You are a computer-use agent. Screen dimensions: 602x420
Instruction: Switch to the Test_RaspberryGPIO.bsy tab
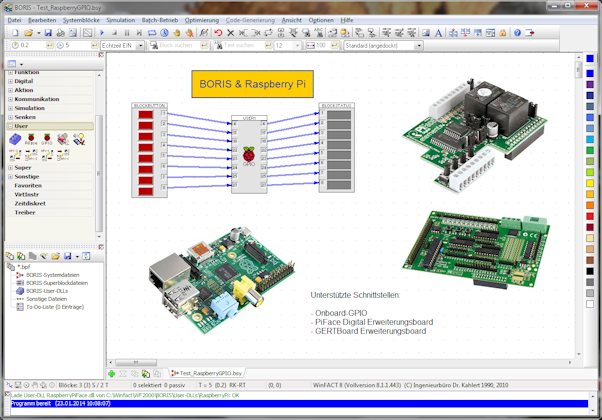pyautogui.click(x=207, y=373)
